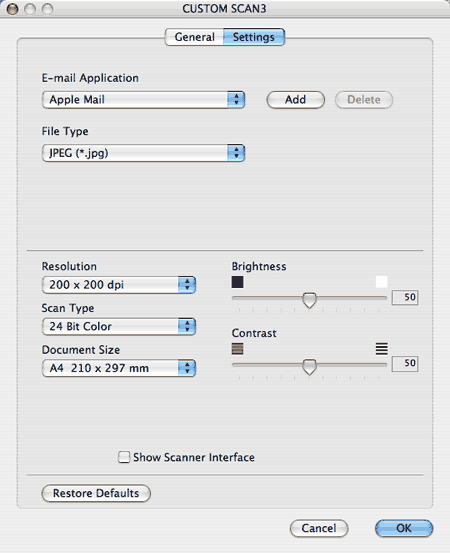This screenshot has width=450, height=553.
Task: Select the Settings tab
Action: click(x=254, y=37)
